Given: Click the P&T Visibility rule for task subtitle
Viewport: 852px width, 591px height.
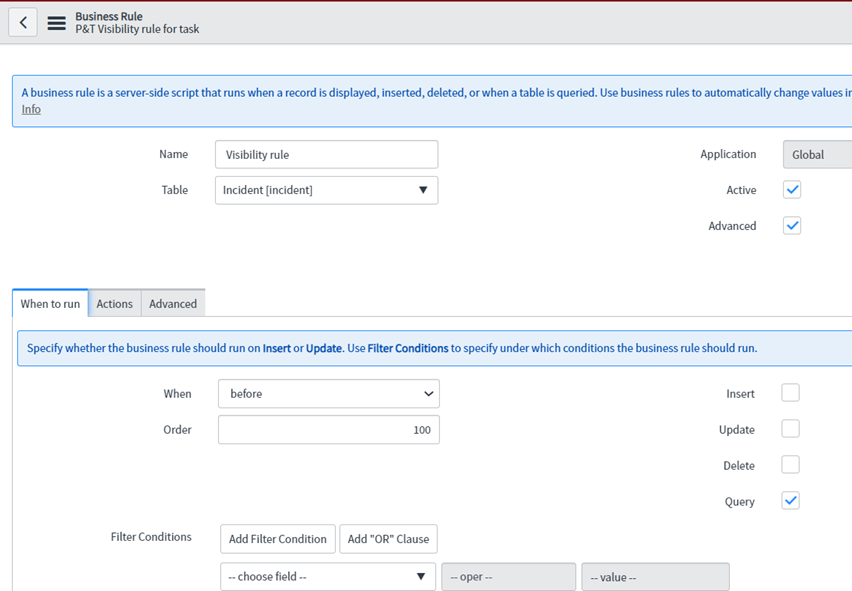Looking at the screenshot, I should 137,29.
